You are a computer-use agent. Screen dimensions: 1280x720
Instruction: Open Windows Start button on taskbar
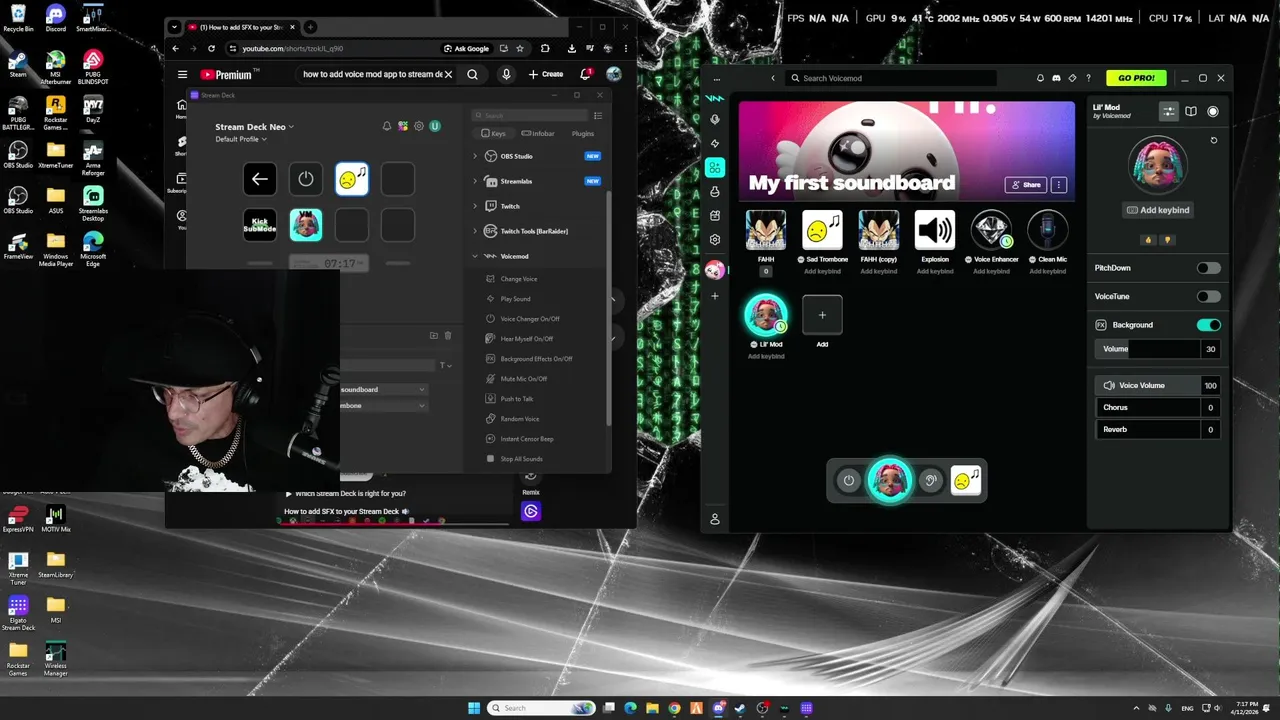(x=474, y=708)
